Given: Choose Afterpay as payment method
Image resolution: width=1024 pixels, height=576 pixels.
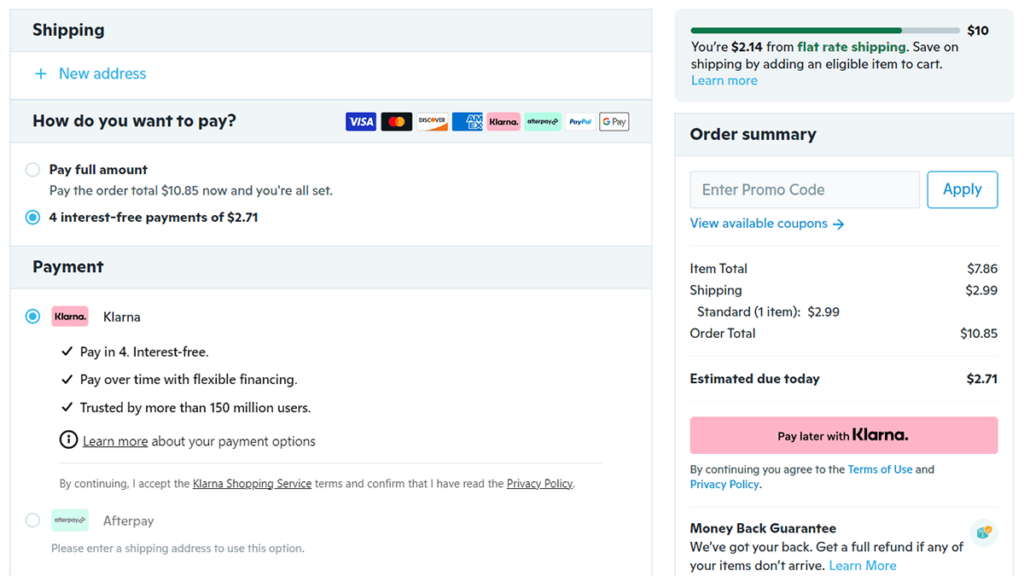Looking at the screenshot, I should [x=33, y=520].
